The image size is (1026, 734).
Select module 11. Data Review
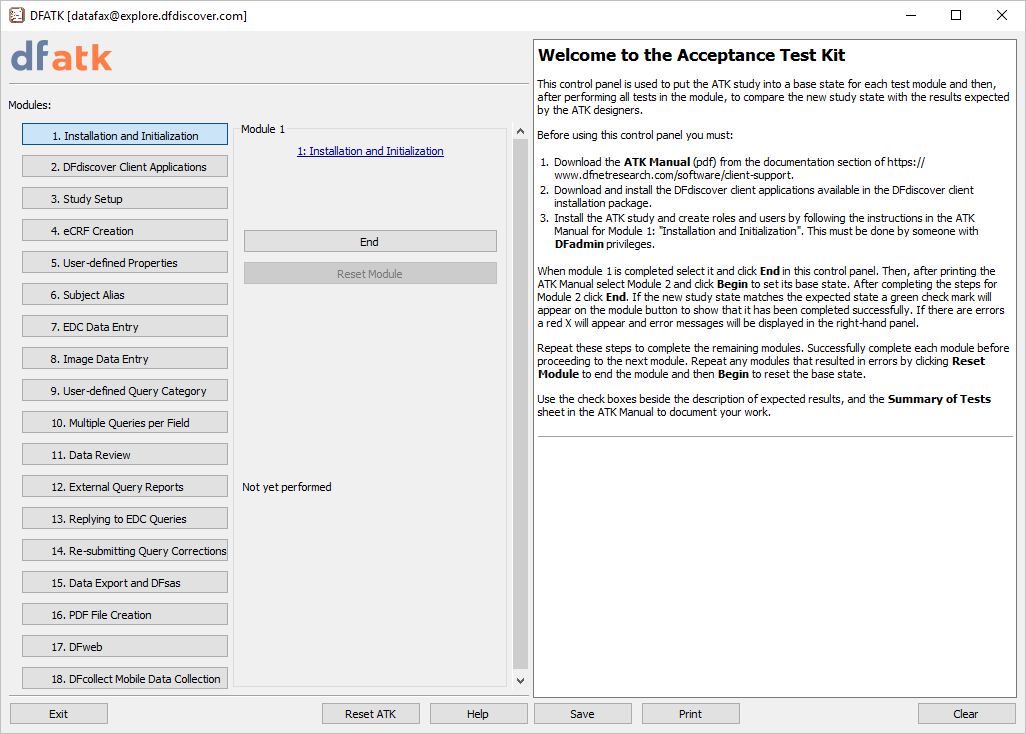(x=125, y=455)
